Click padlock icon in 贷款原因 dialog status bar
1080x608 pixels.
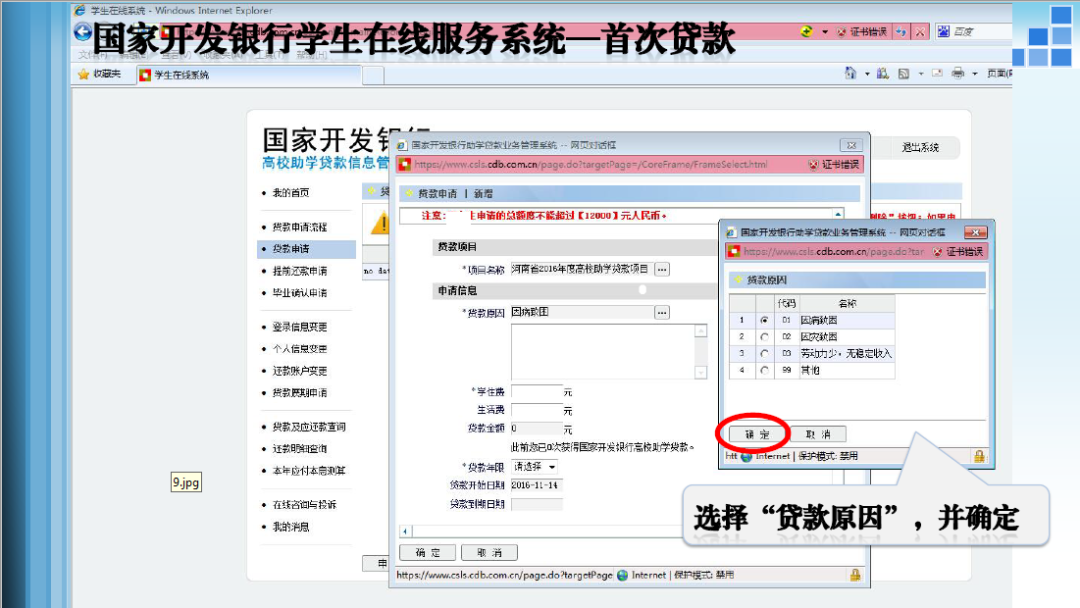pos(979,456)
